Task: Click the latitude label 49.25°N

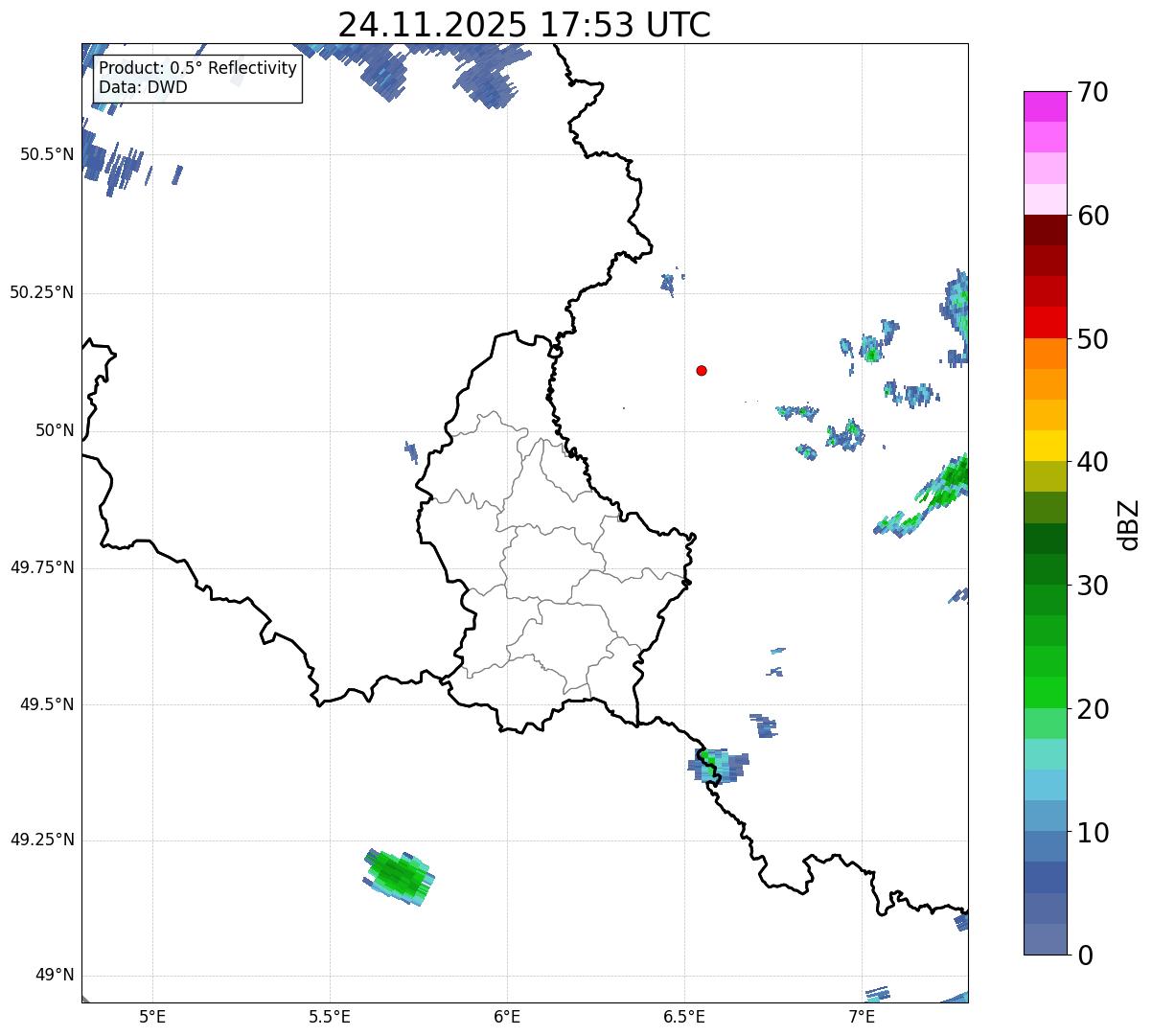Action: pos(42,840)
